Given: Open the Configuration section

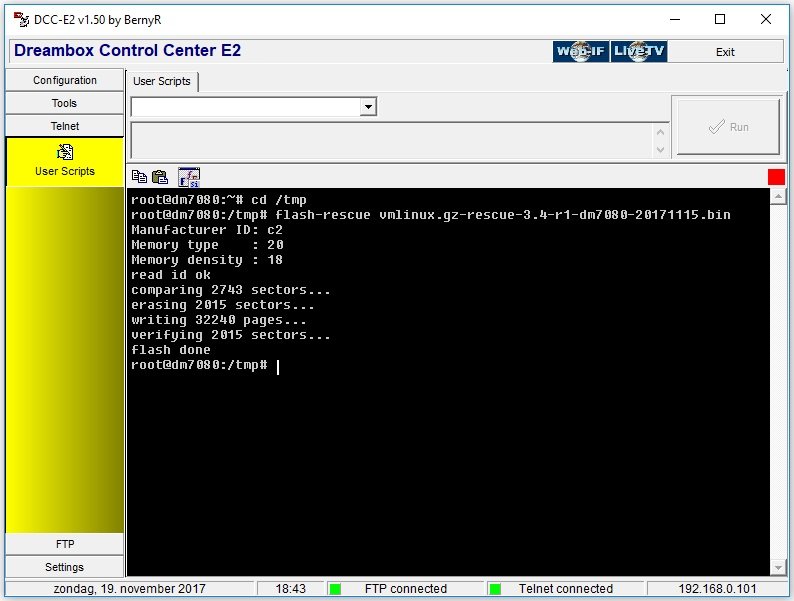Looking at the screenshot, I should pyautogui.click(x=64, y=80).
